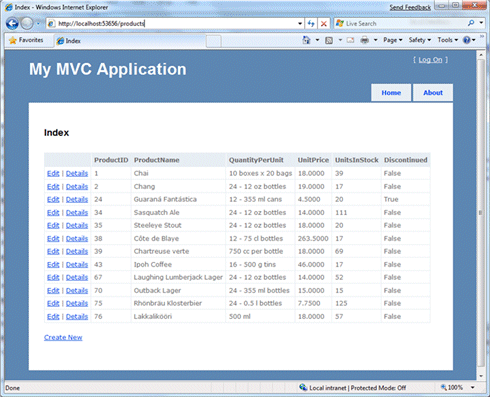Open the Create New link

pyautogui.click(x=63, y=337)
